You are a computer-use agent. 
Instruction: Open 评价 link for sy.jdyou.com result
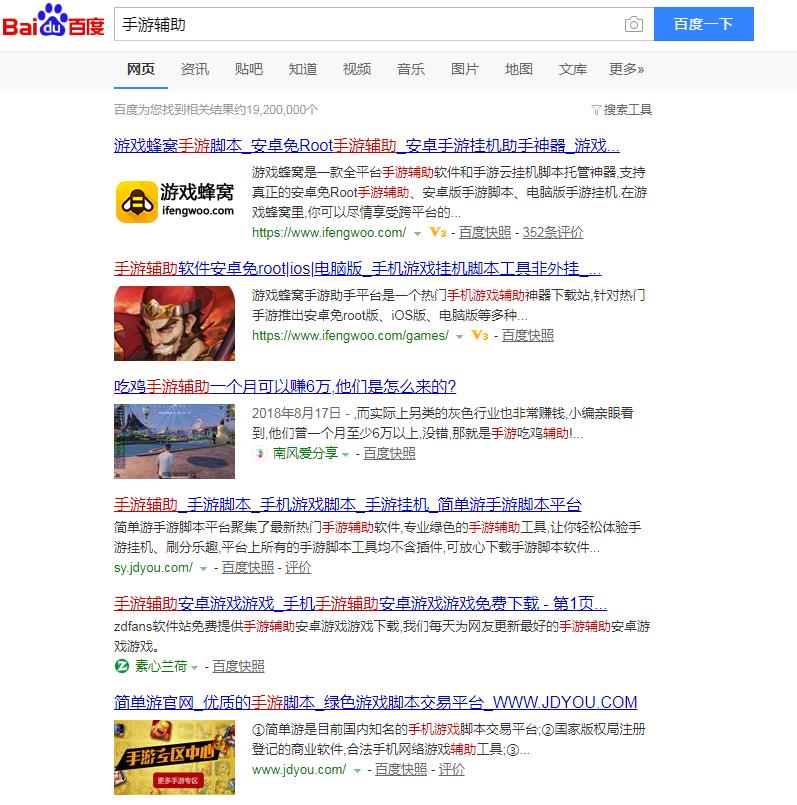click(x=298, y=568)
